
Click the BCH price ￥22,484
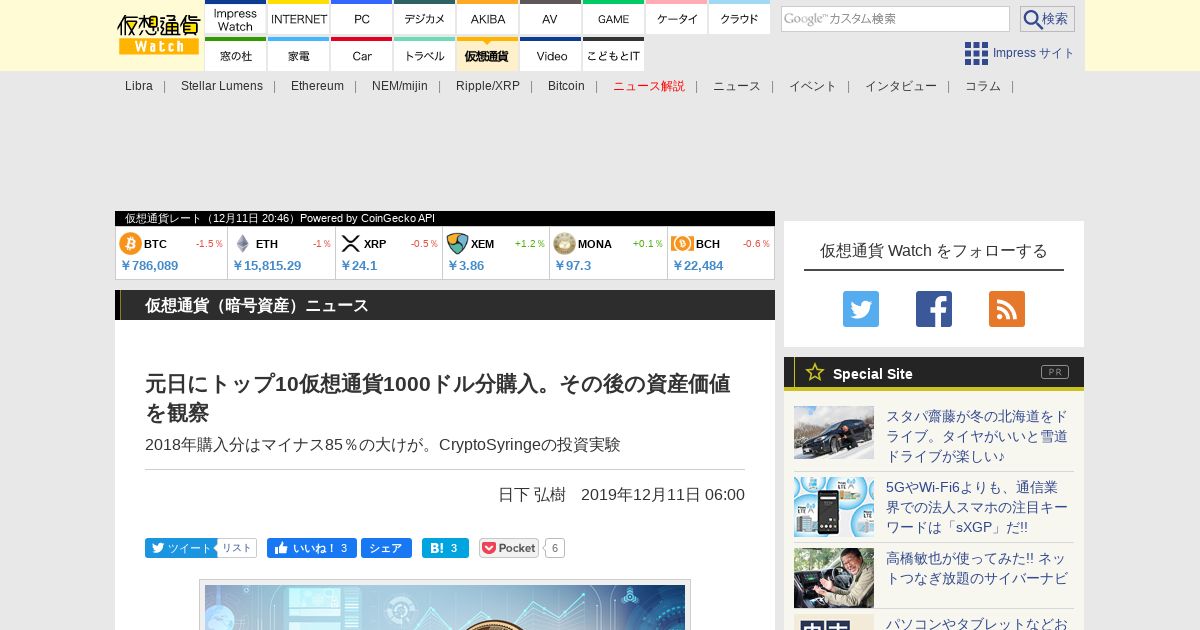(x=698, y=266)
